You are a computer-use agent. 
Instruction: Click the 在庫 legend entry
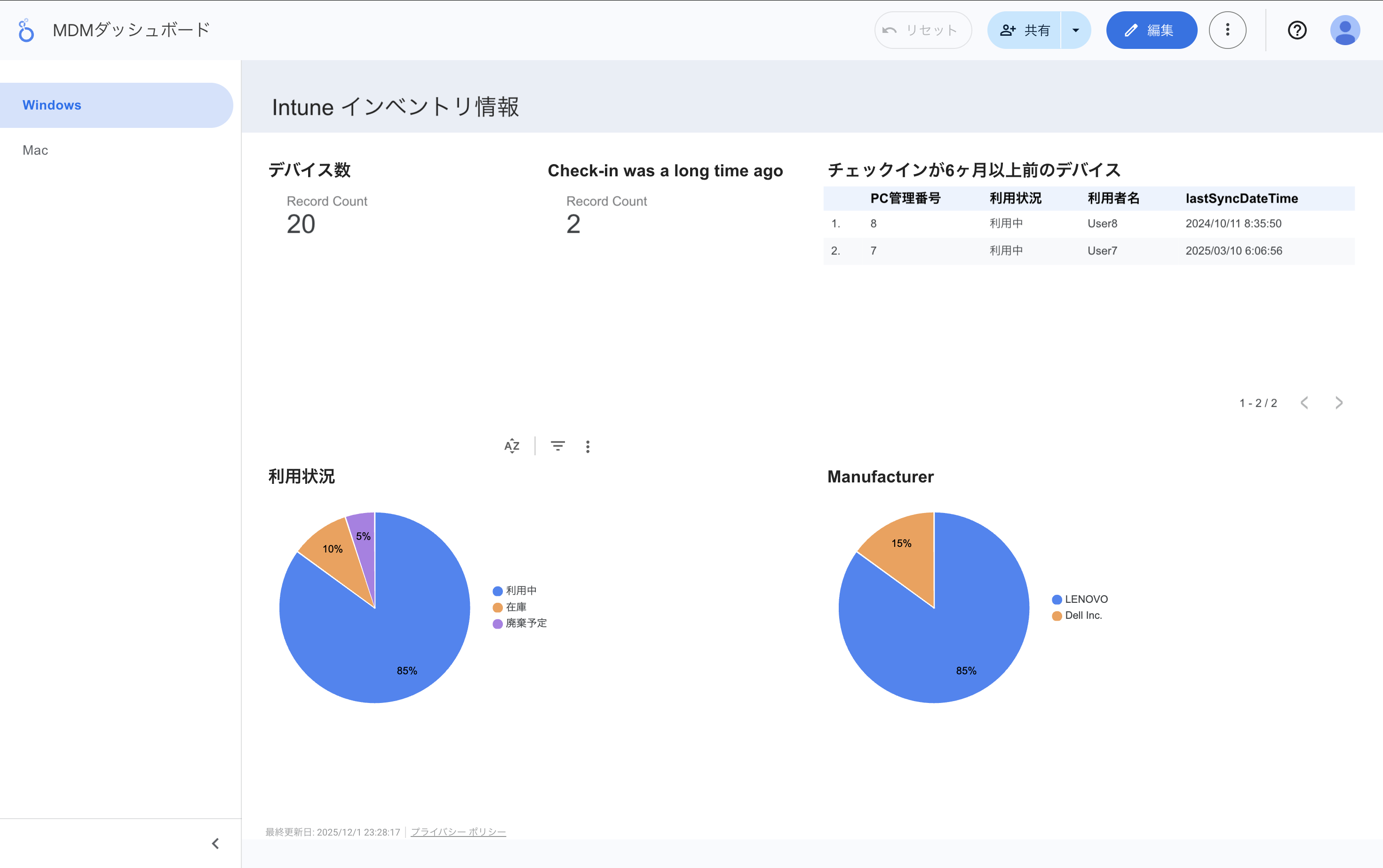point(509,607)
